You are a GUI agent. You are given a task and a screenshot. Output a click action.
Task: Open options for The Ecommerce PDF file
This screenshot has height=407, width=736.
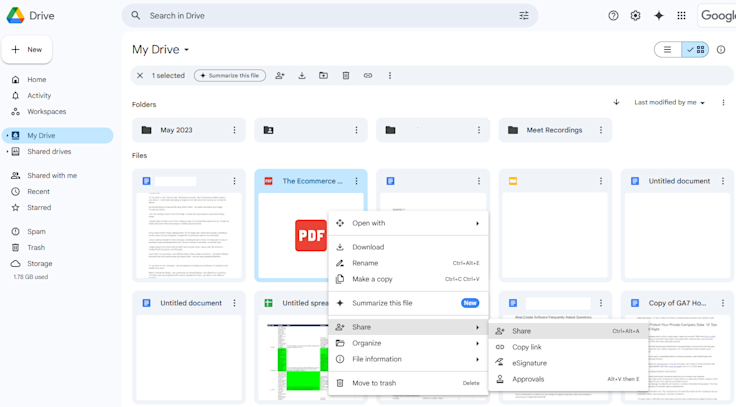(x=356, y=181)
